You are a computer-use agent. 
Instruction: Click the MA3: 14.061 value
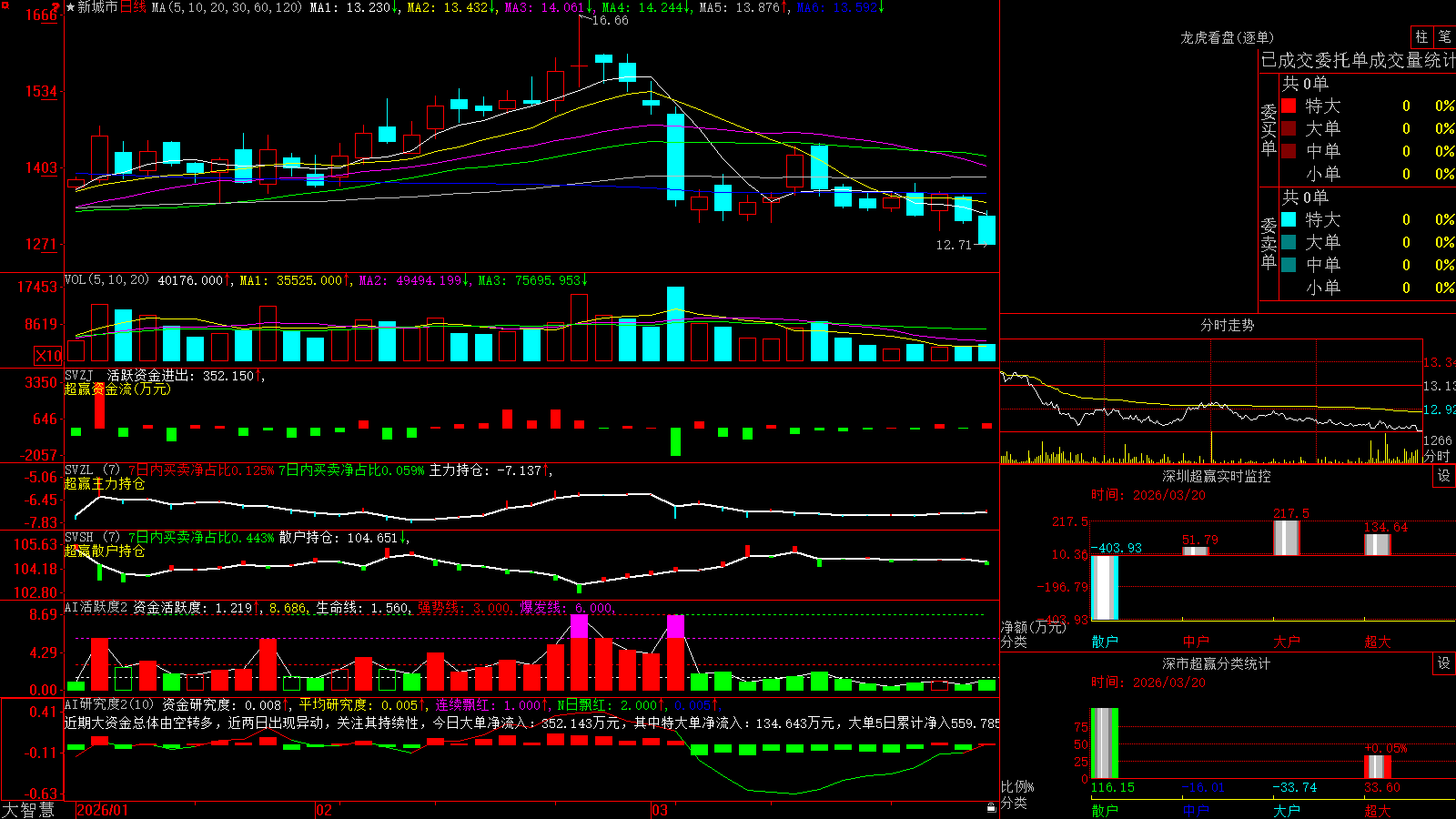(547, 7)
